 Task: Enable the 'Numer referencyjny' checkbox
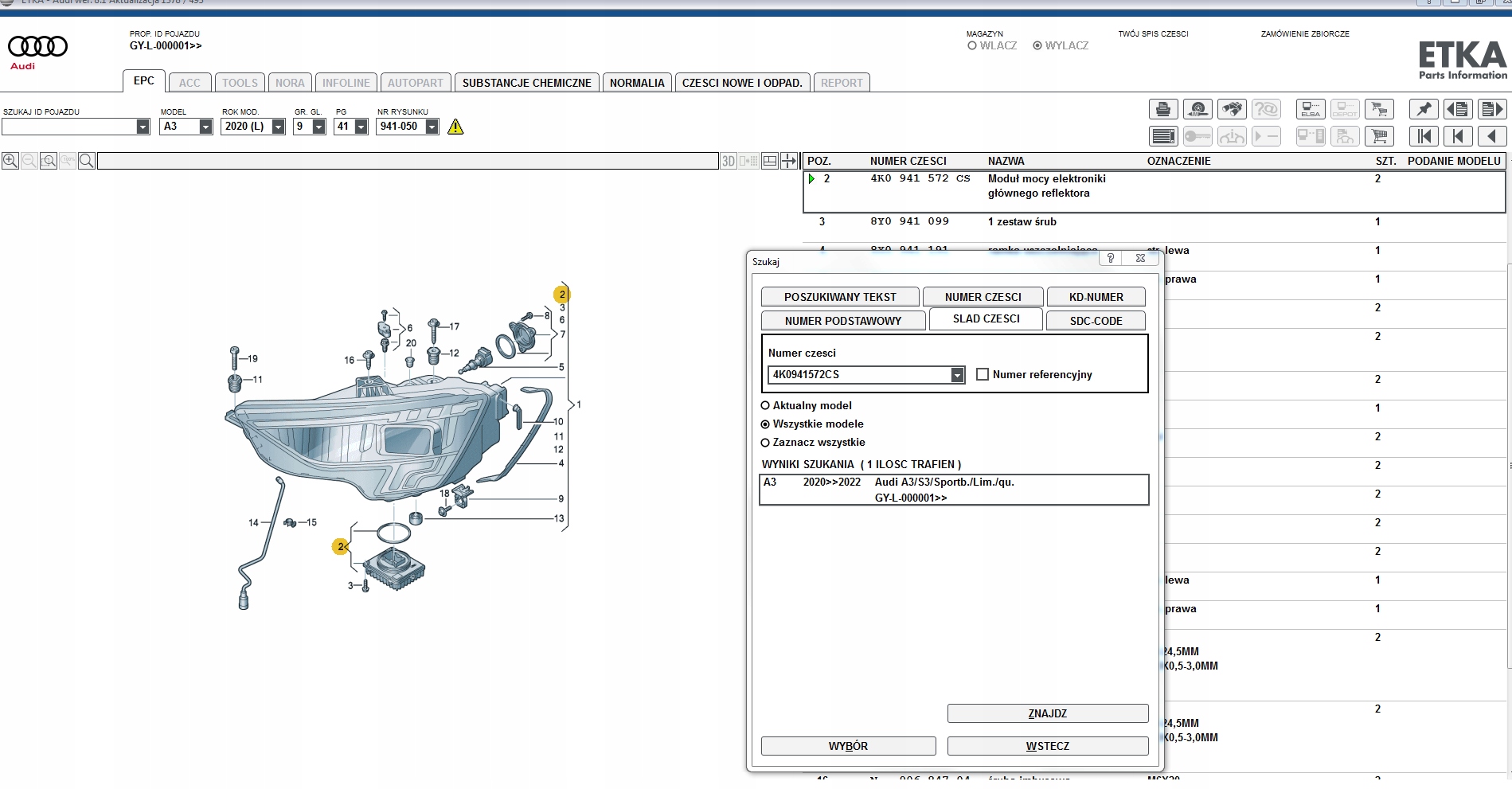point(983,374)
